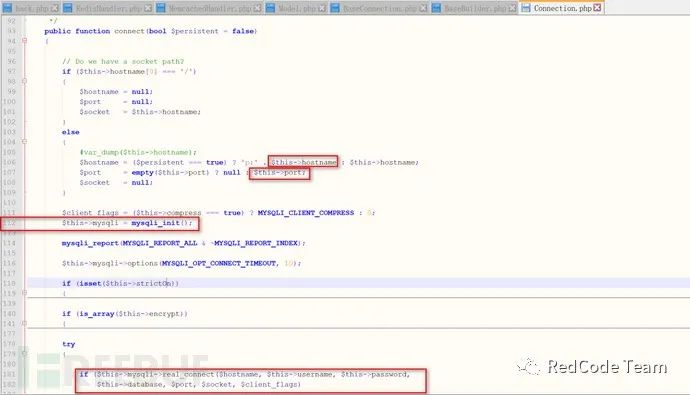Click 'mysqli_init()' call on line 112
The image size is (690, 395).
click(x=161, y=223)
